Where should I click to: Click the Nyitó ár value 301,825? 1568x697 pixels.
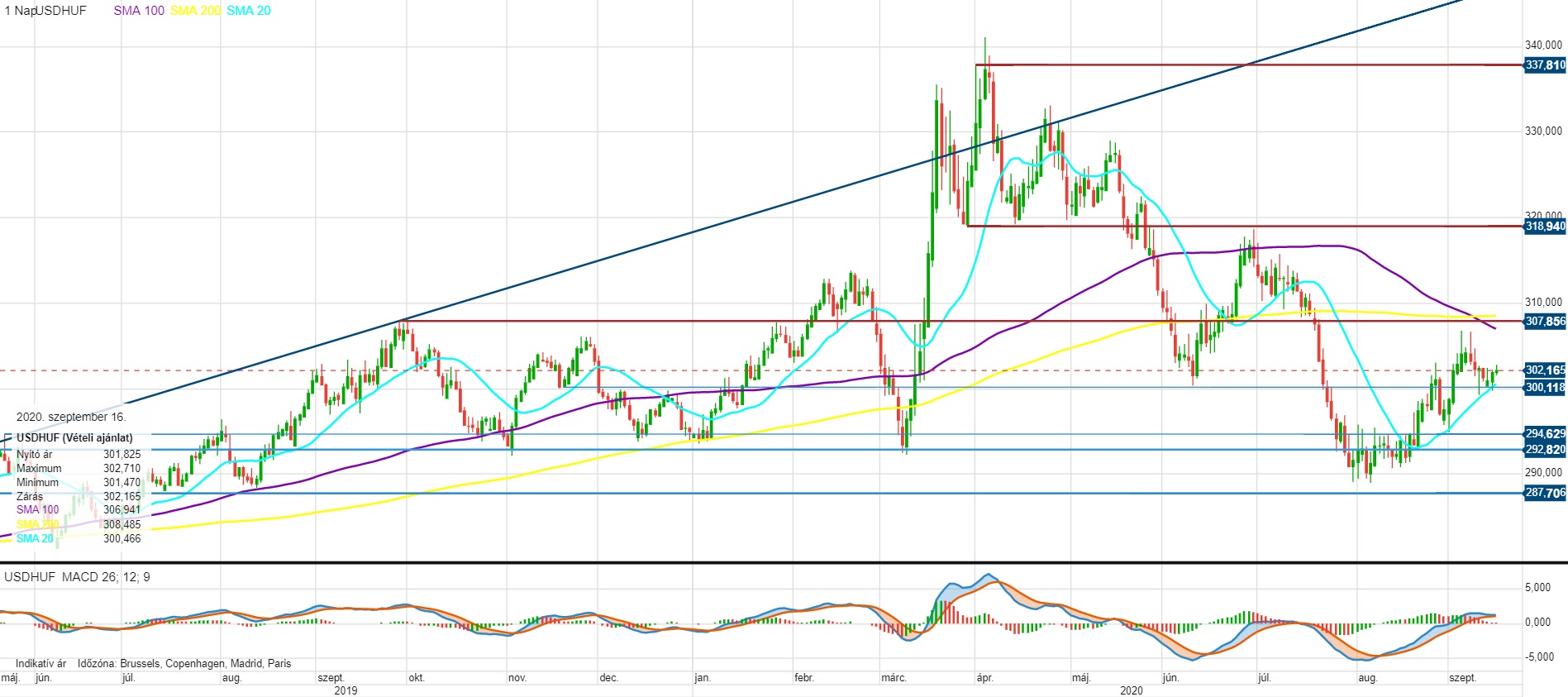(122, 455)
